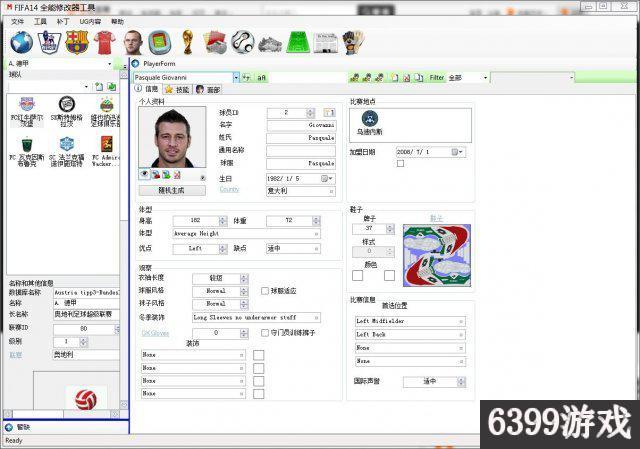Open the Average Height body type dropdown
The image size is (640, 449).
click(x=316, y=234)
